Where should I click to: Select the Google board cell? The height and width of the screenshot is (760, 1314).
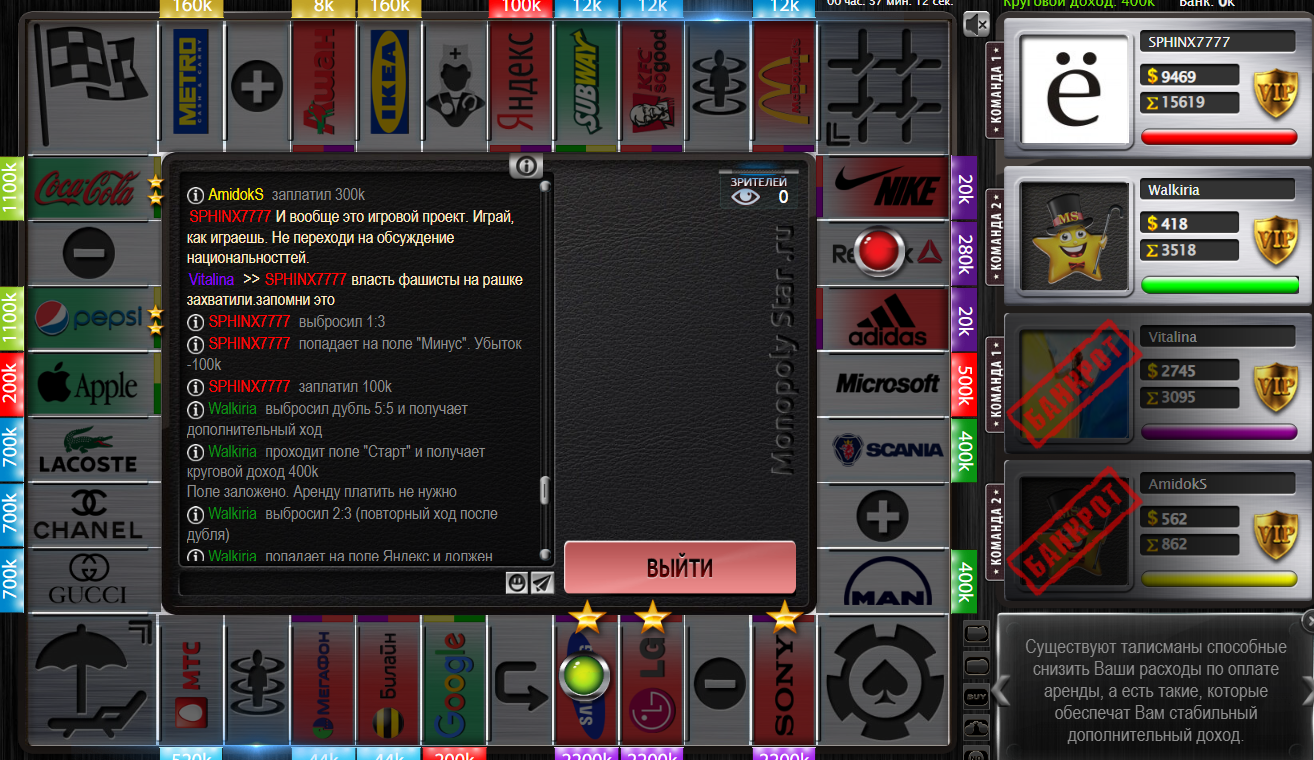[x=455, y=682]
